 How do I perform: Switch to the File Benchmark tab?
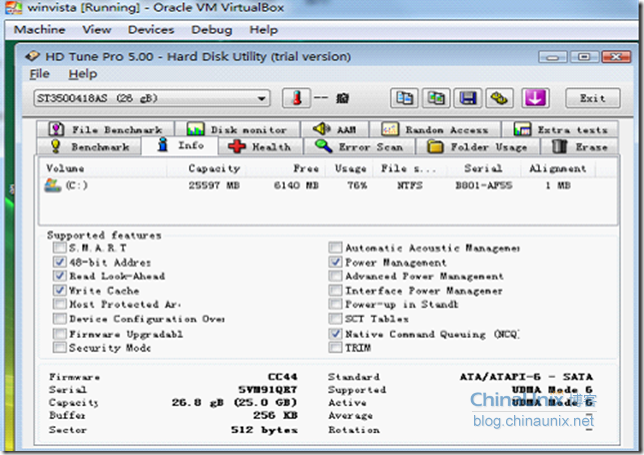[105, 130]
